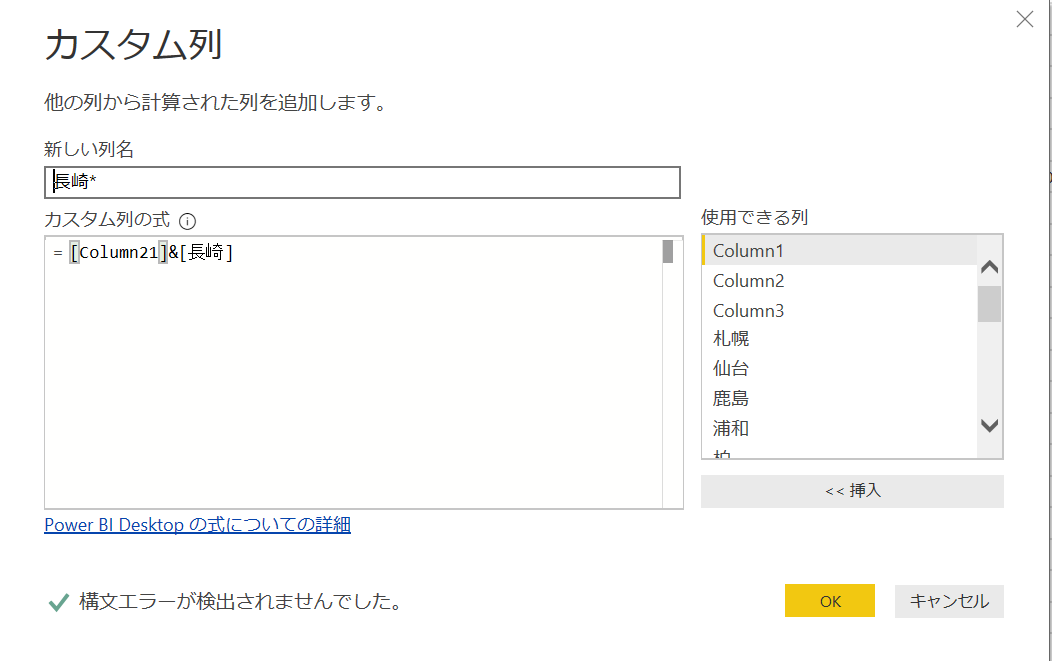This screenshot has width=1052, height=661.
Task: Select the 浦和 column
Action: [x=731, y=428]
